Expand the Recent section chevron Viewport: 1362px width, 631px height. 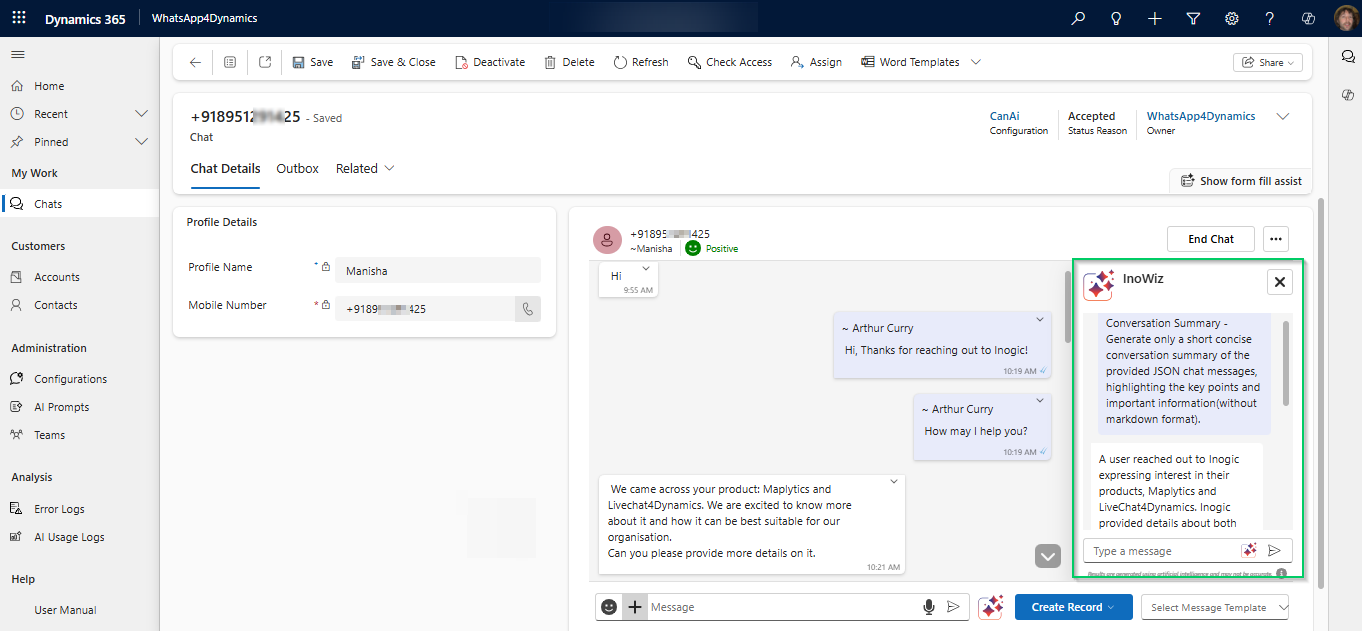[x=141, y=114]
